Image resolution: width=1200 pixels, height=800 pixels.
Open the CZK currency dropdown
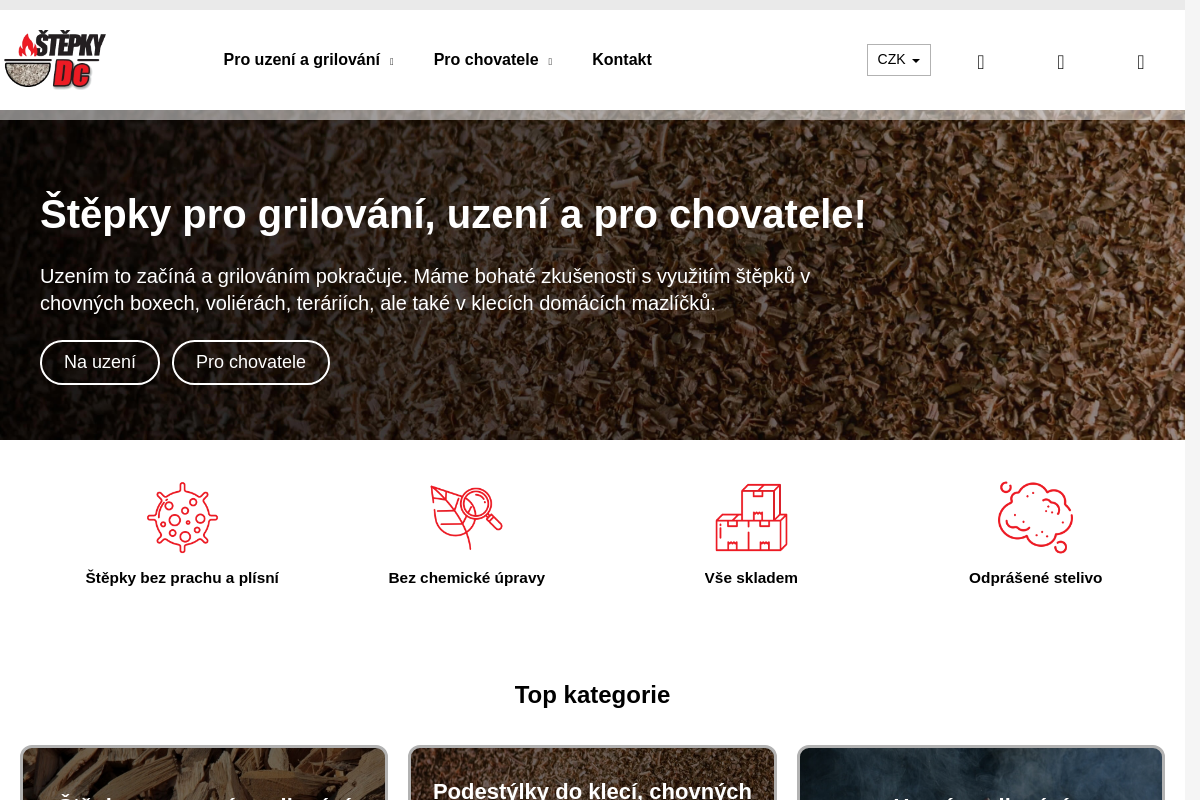pyautogui.click(x=899, y=60)
